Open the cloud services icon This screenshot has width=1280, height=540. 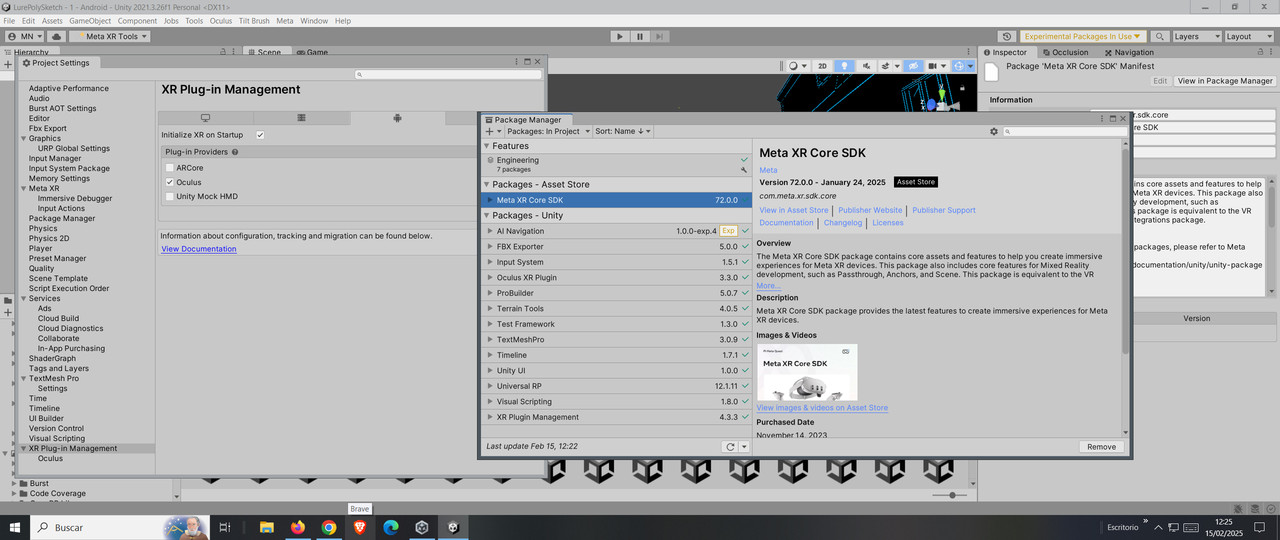(57, 36)
